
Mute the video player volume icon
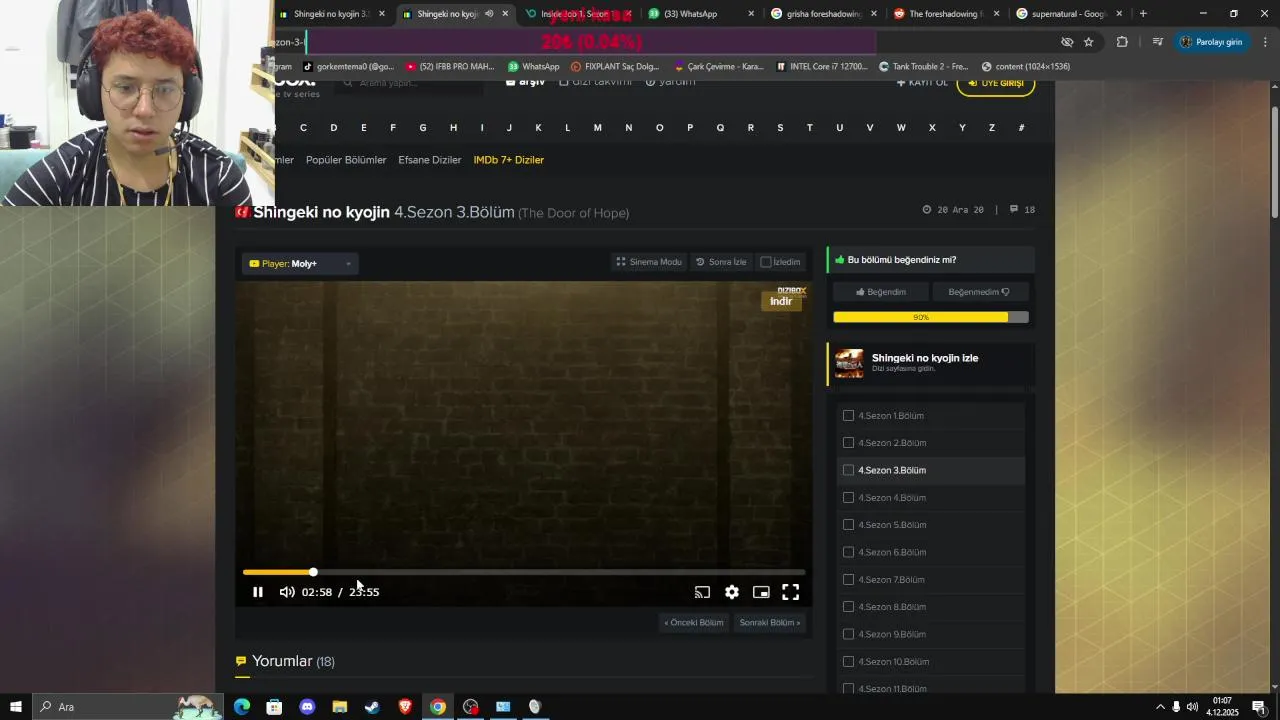287,592
